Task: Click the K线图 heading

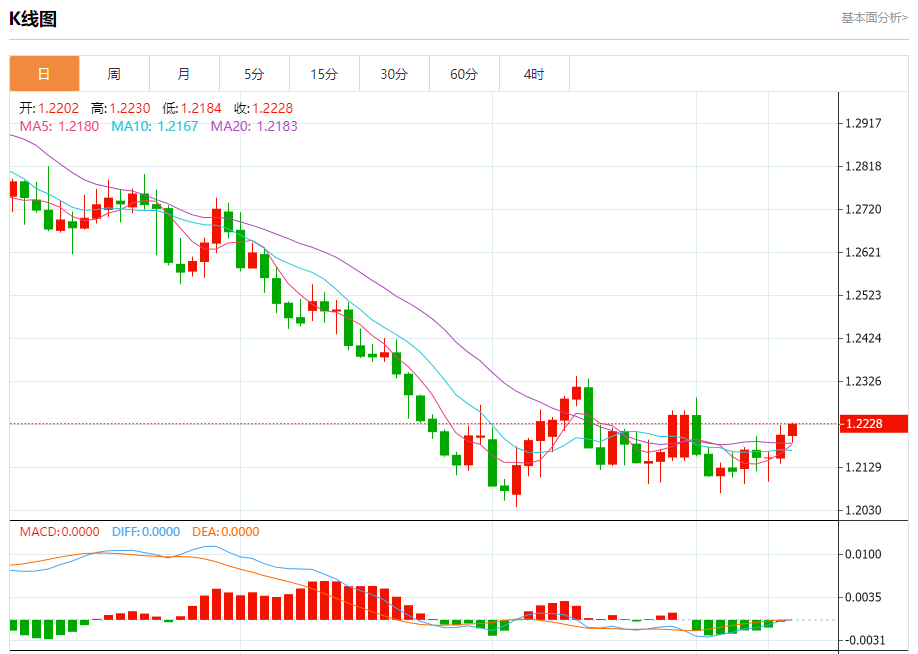Action: click(33, 19)
